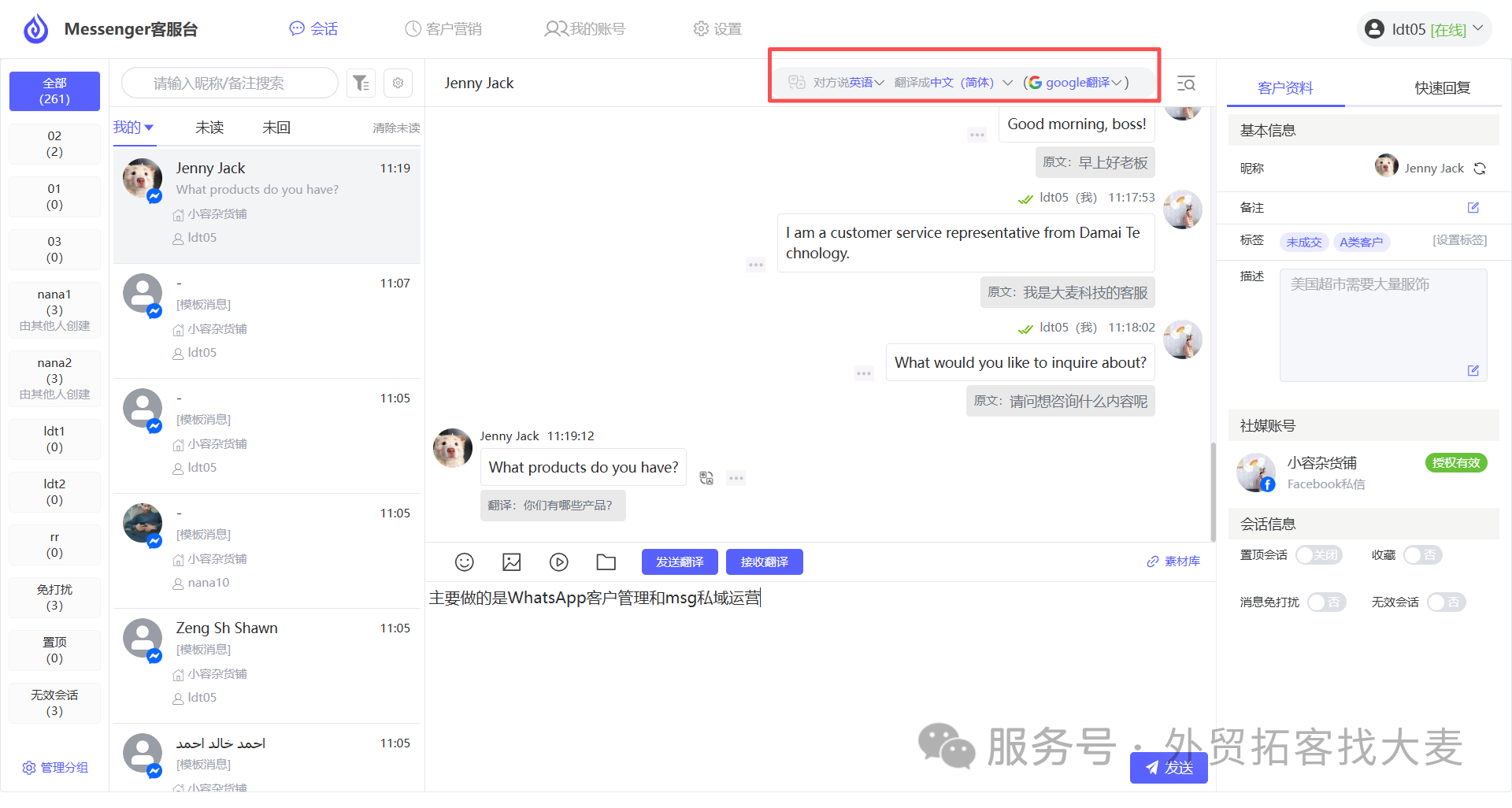The image size is (1512, 808).
Task: Open the 素材库 material library link
Action: pos(1173,562)
